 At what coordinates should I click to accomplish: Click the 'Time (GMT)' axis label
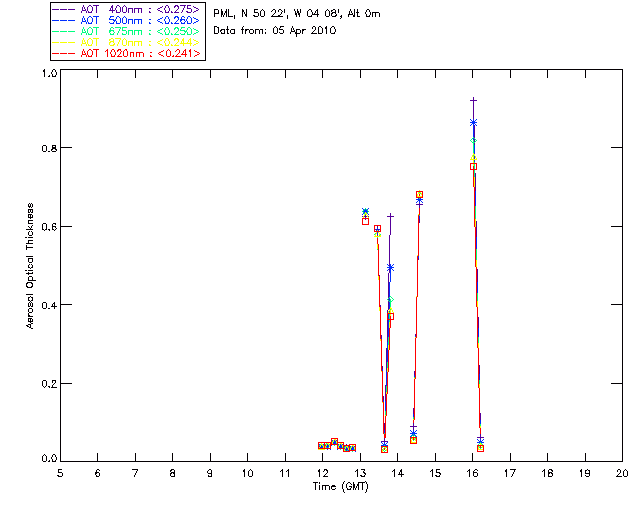click(x=341, y=487)
